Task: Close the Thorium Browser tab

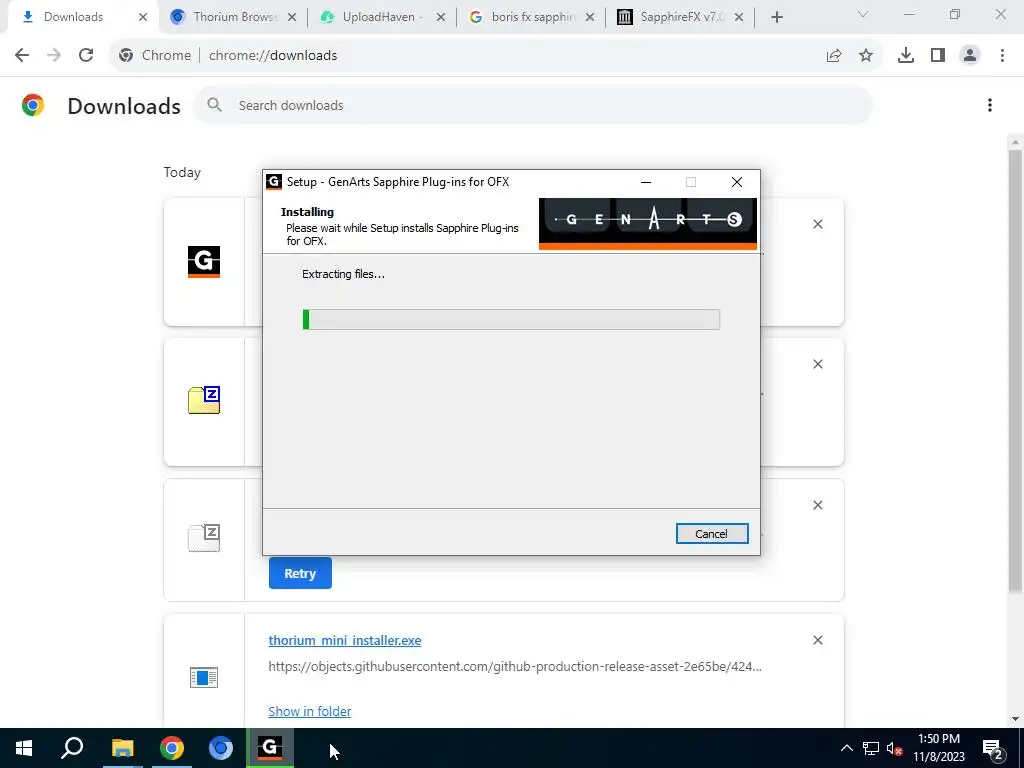Action: pyautogui.click(x=292, y=17)
